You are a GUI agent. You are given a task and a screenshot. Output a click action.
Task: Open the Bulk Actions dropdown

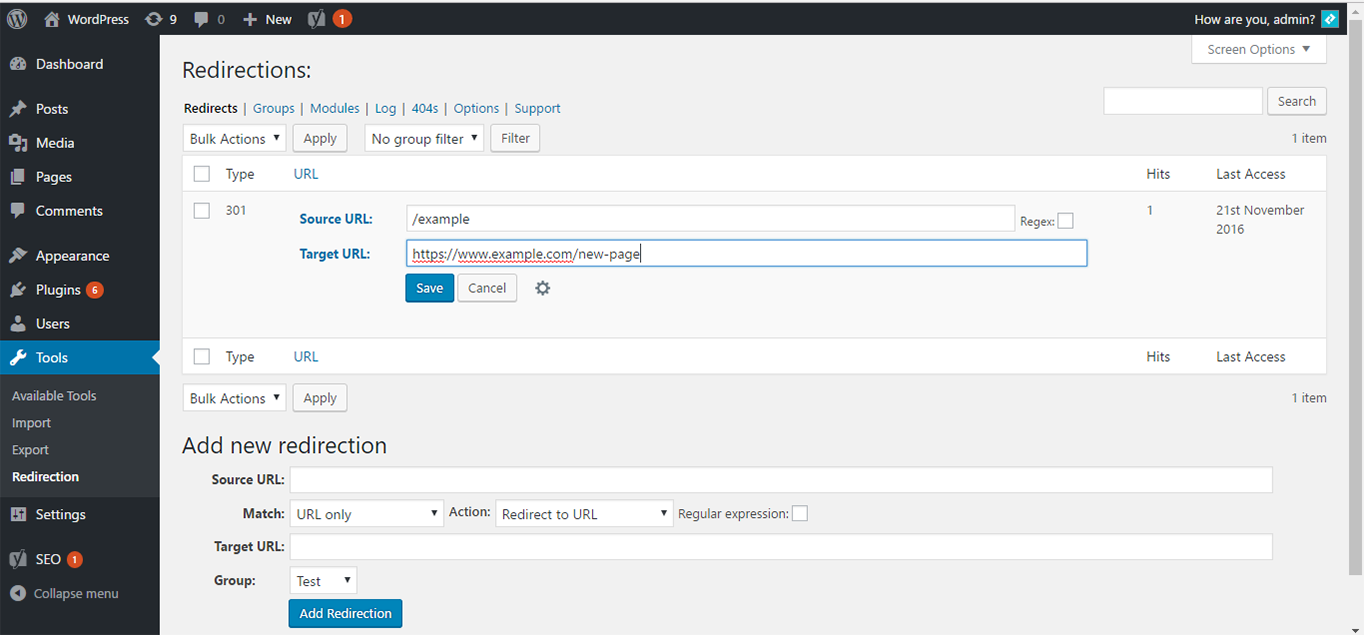(x=234, y=138)
